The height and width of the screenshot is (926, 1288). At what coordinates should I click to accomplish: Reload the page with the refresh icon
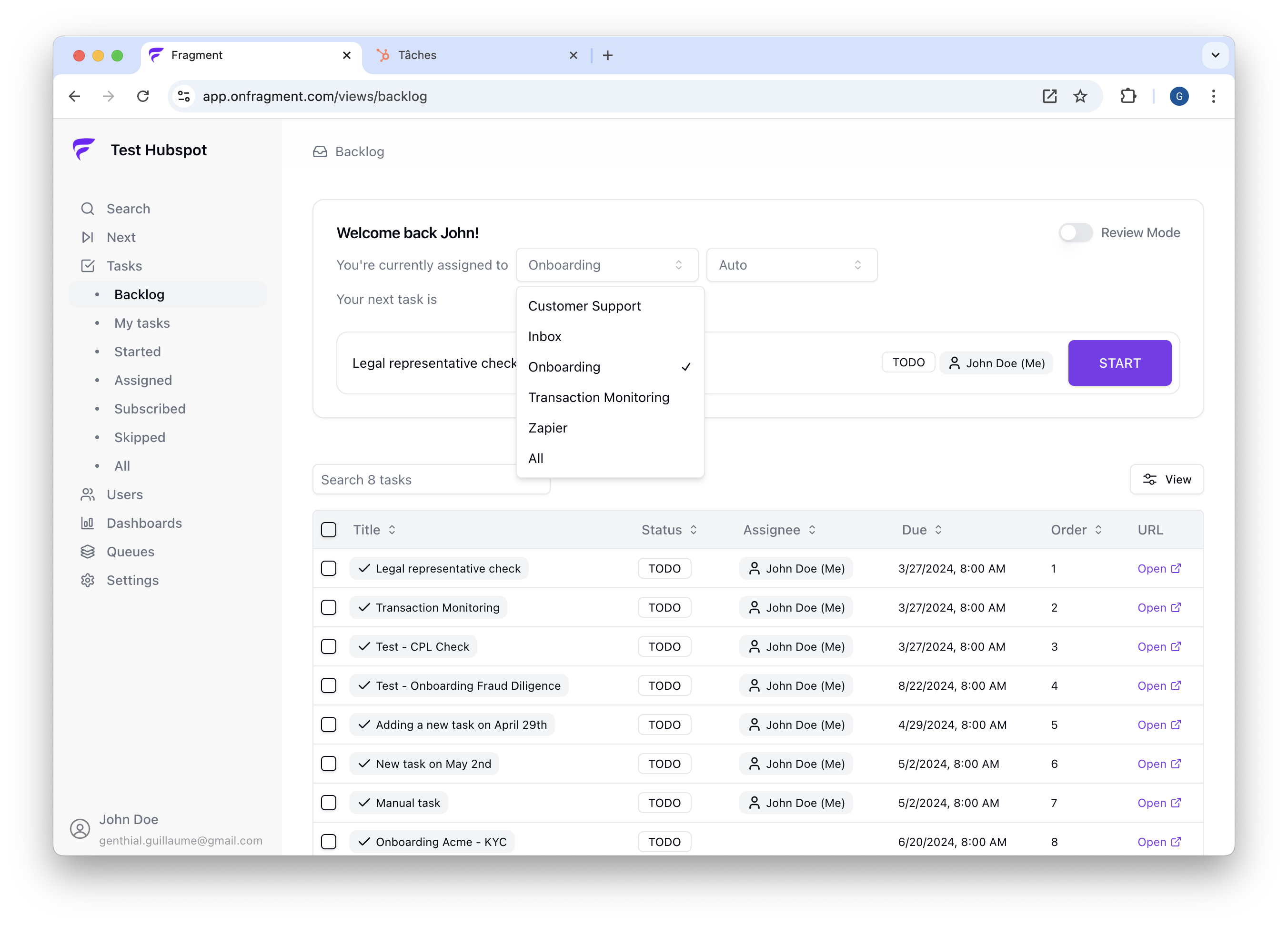tap(142, 96)
